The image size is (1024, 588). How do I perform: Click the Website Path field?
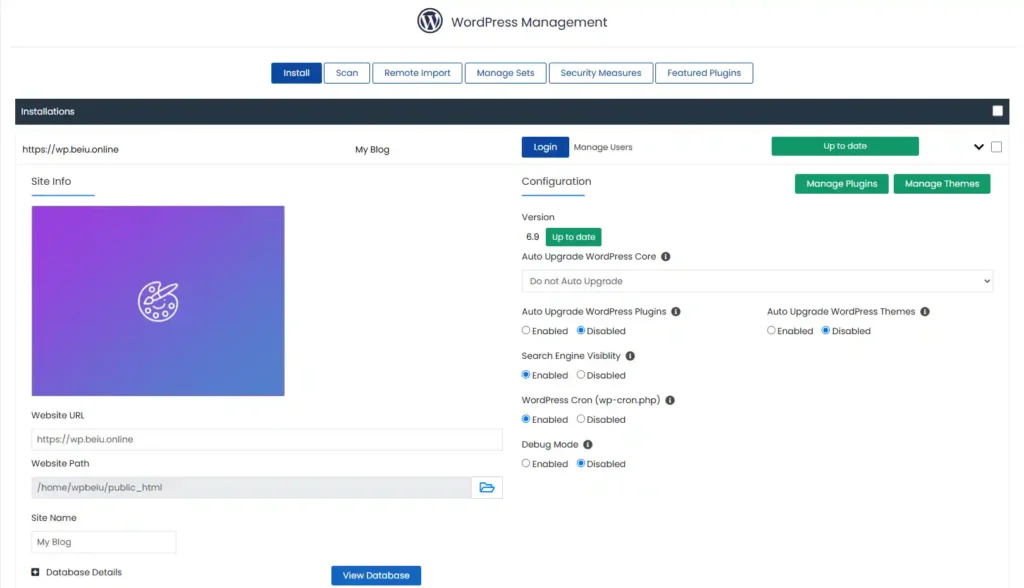[251, 487]
